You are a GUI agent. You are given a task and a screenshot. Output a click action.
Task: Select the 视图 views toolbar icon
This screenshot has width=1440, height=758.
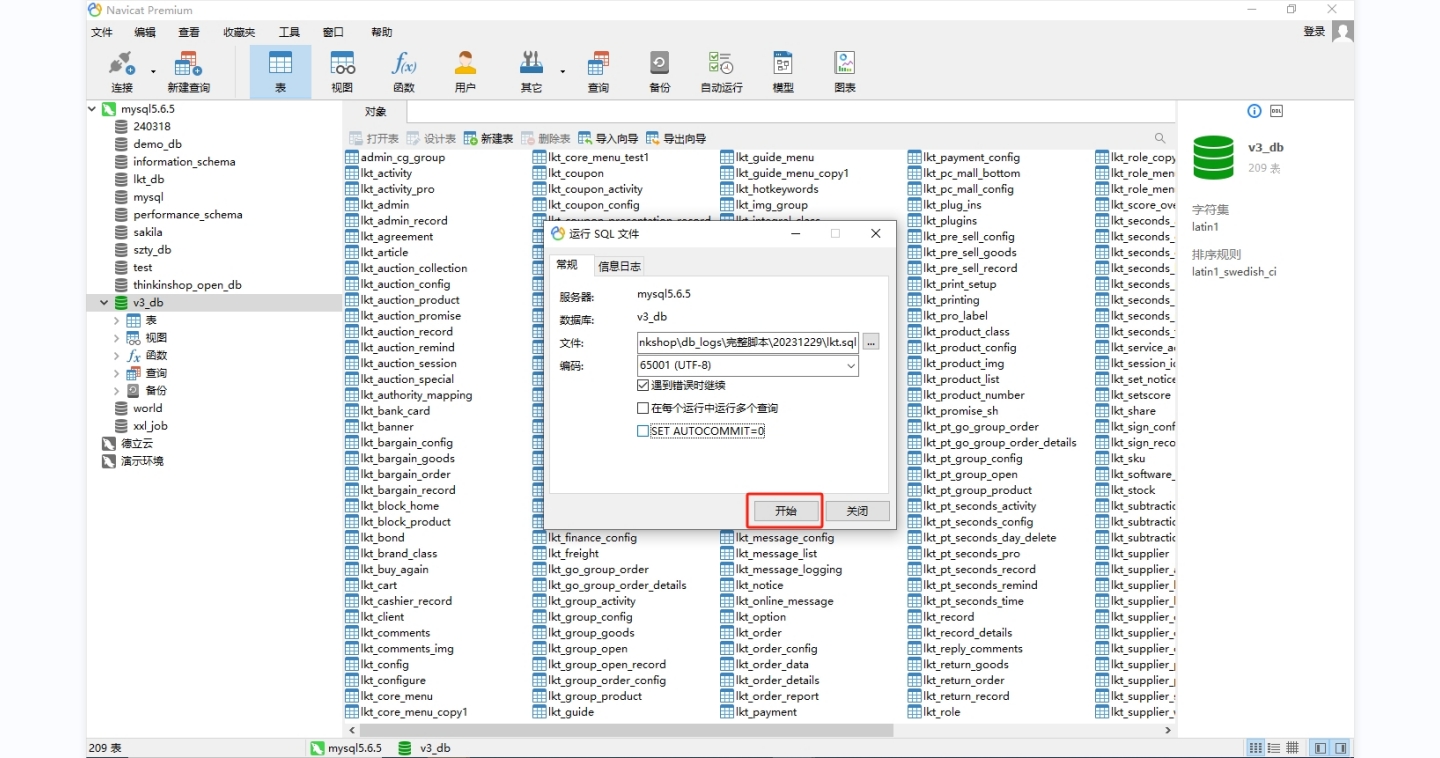coord(342,71)
